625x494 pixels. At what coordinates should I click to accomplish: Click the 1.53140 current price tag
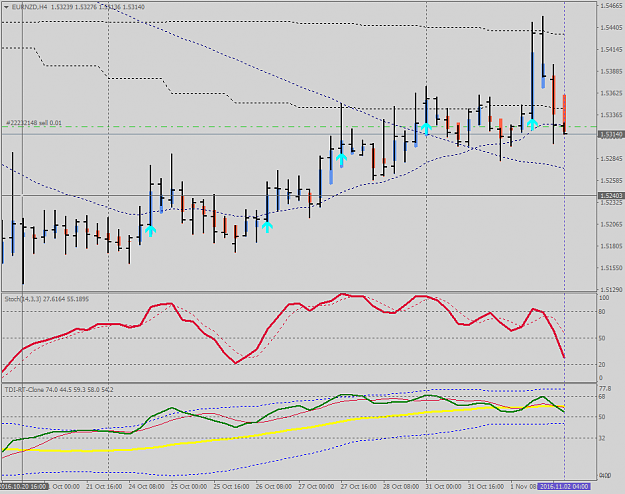(611, 135)
